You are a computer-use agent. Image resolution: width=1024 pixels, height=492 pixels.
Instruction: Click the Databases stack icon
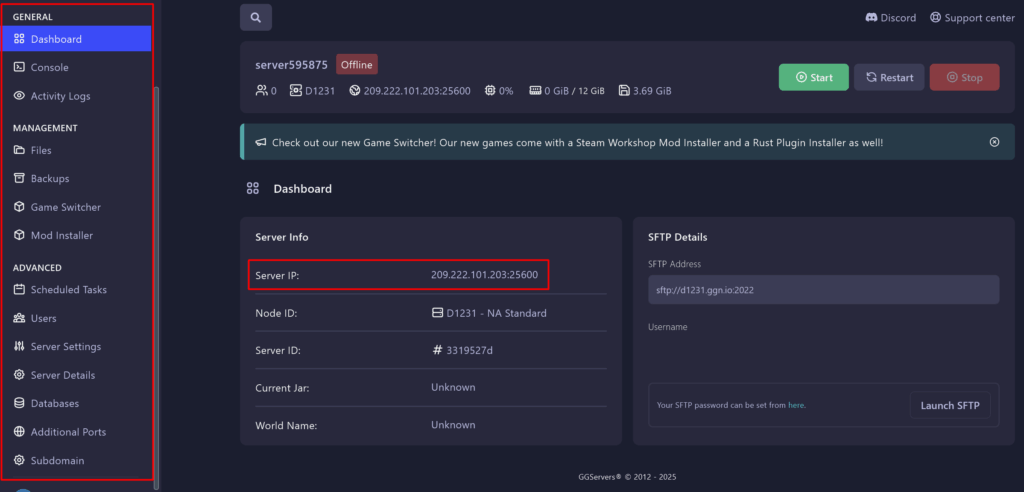click(20, 403)
